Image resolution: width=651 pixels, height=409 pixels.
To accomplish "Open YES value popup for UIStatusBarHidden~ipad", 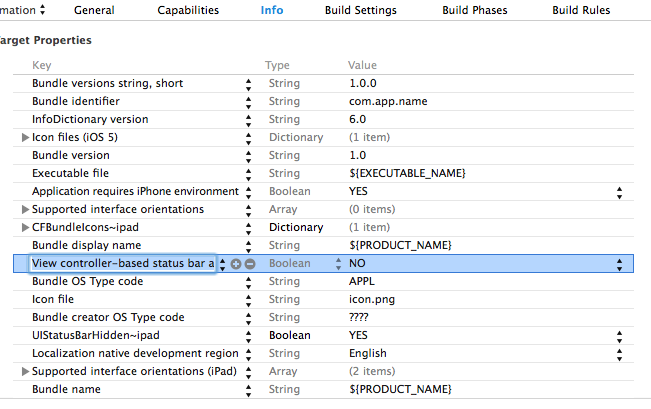I will click(x=619, y=336).
